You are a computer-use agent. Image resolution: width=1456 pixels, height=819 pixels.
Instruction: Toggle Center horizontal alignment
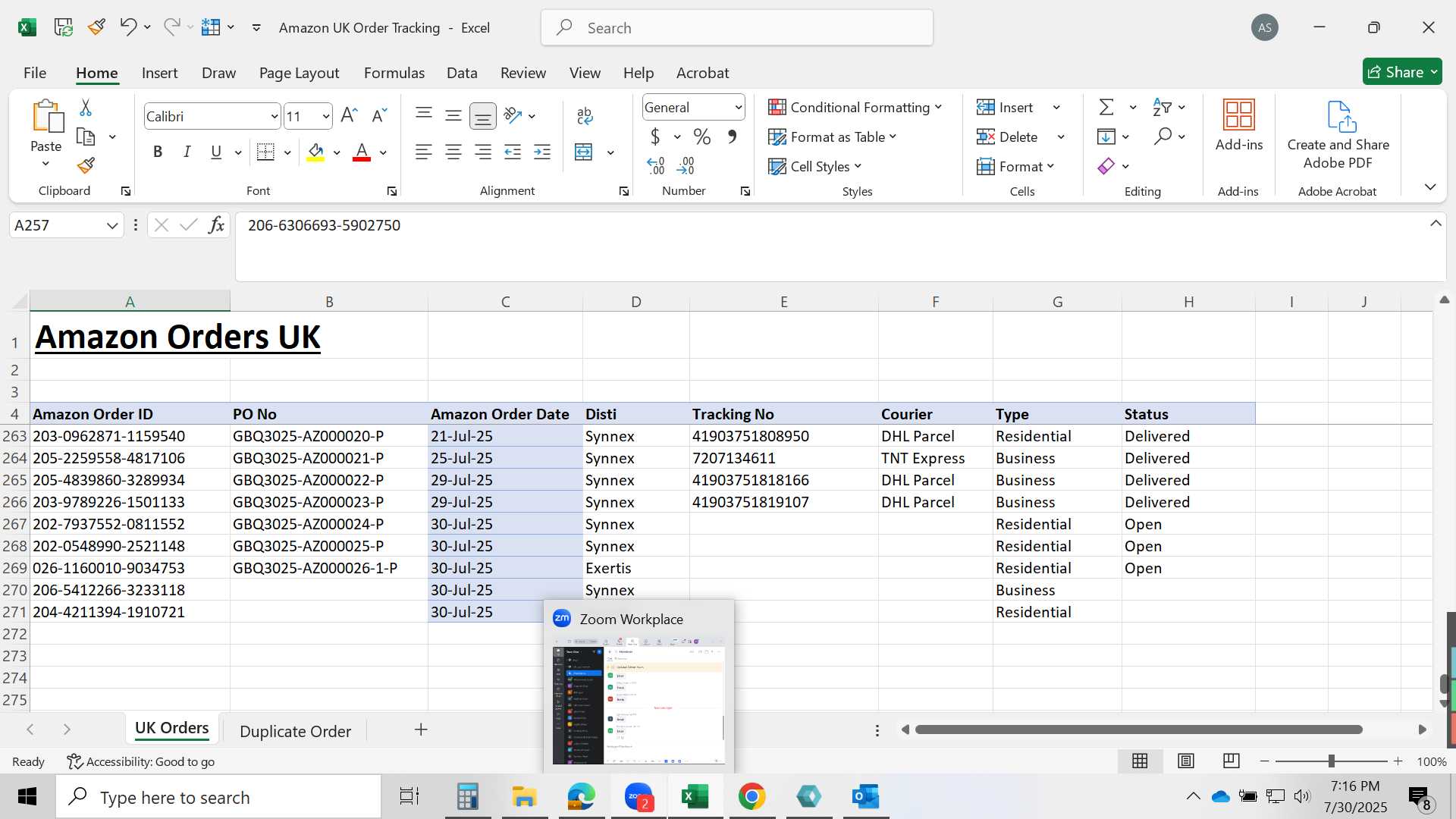pos(453,152)
